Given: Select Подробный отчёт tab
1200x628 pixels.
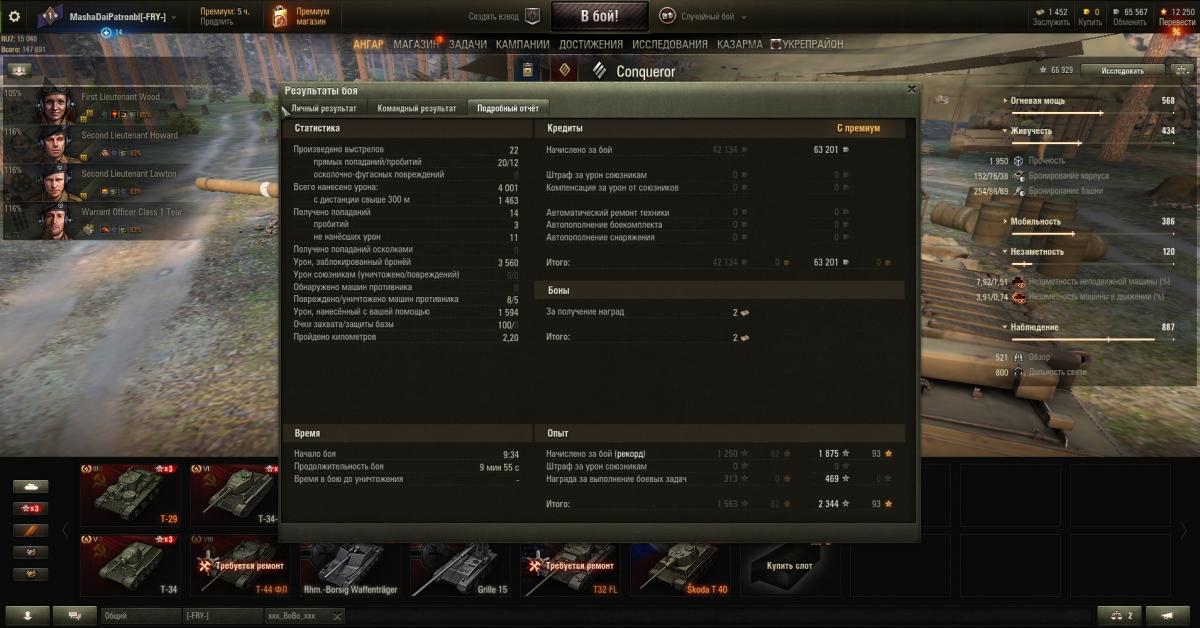Looking at the screenshot, I should point(508,108).
